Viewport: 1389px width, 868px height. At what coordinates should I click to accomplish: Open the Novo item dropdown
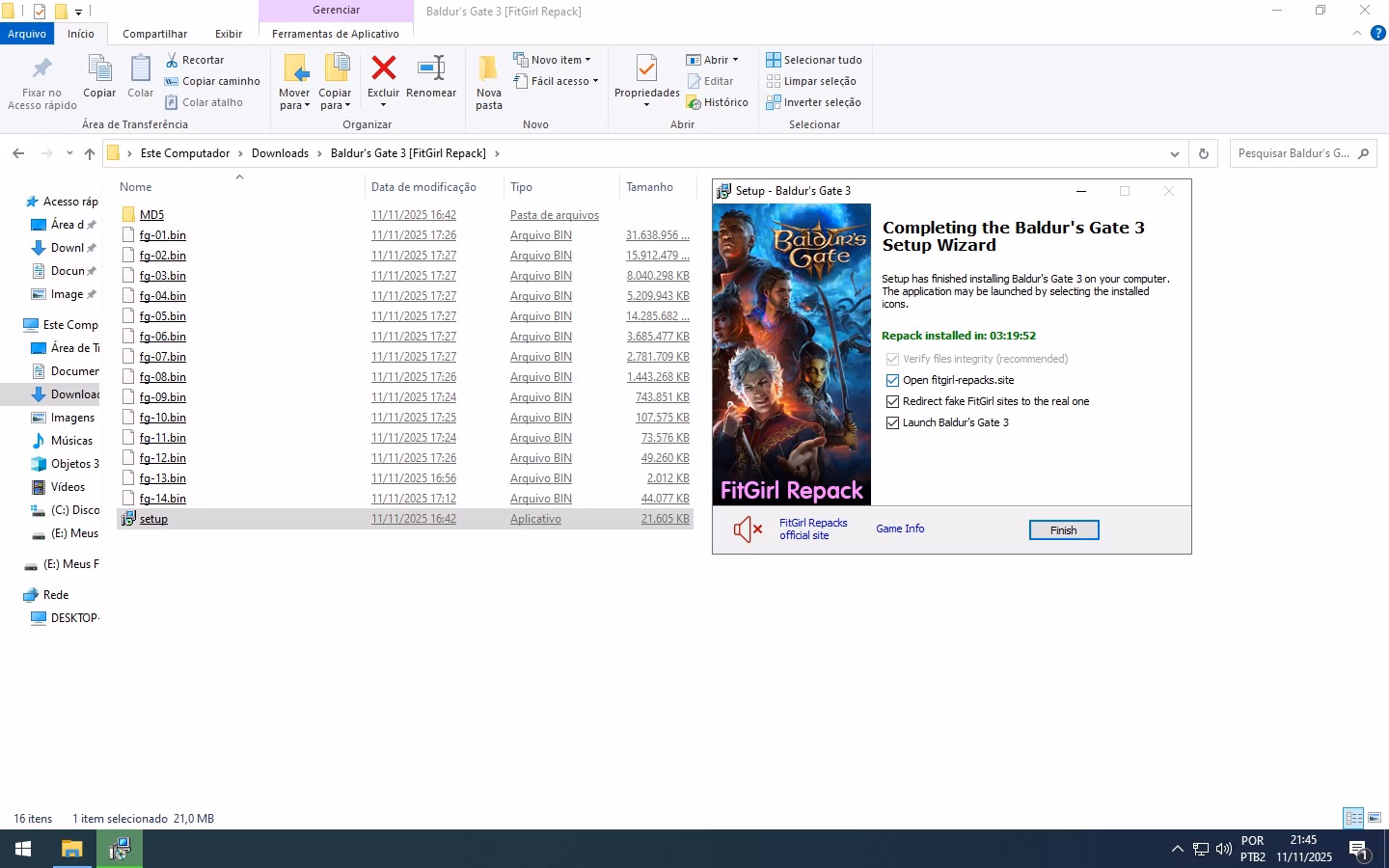point(552,60)
